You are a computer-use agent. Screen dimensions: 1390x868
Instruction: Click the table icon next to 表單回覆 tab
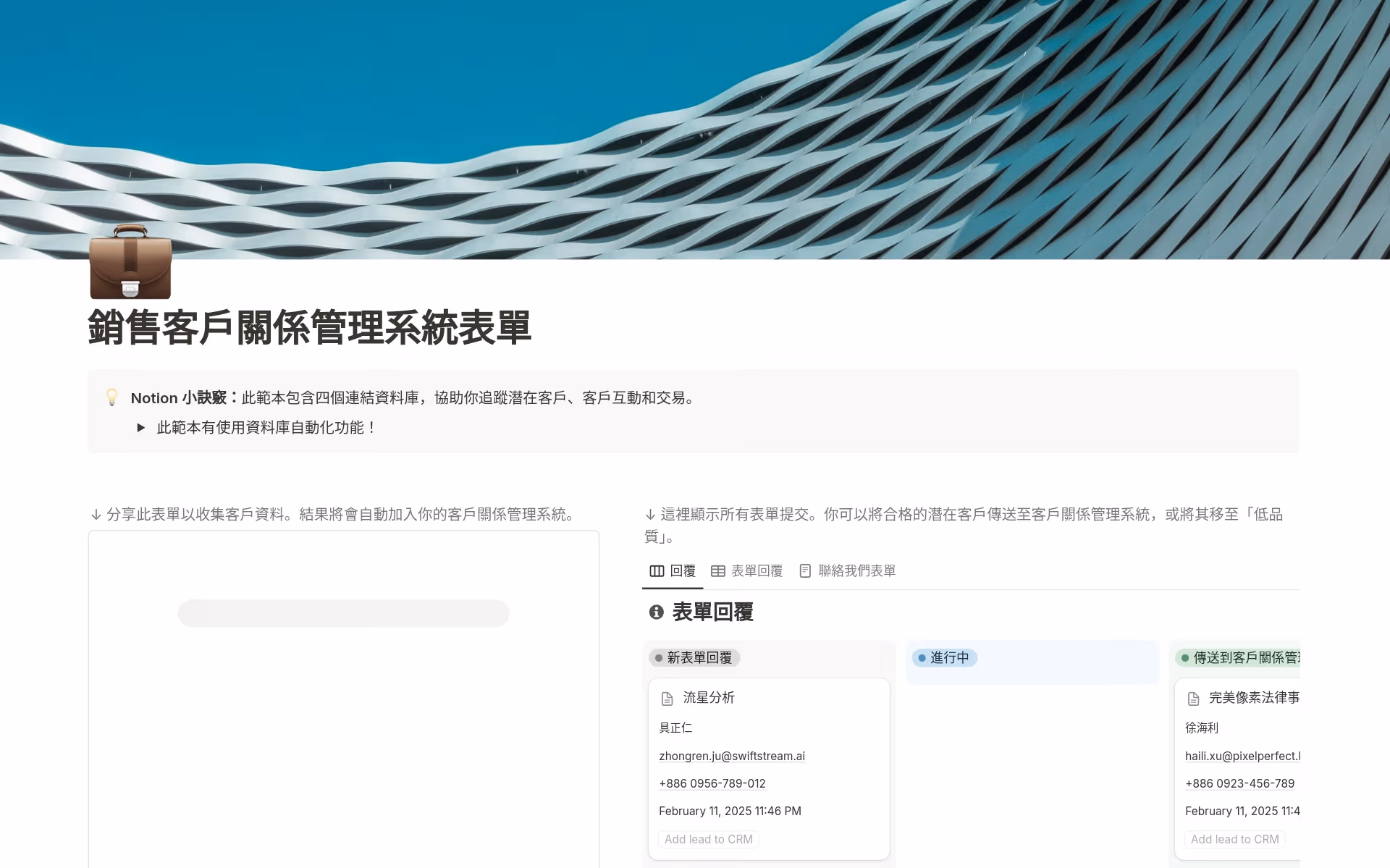pos(717,570)
